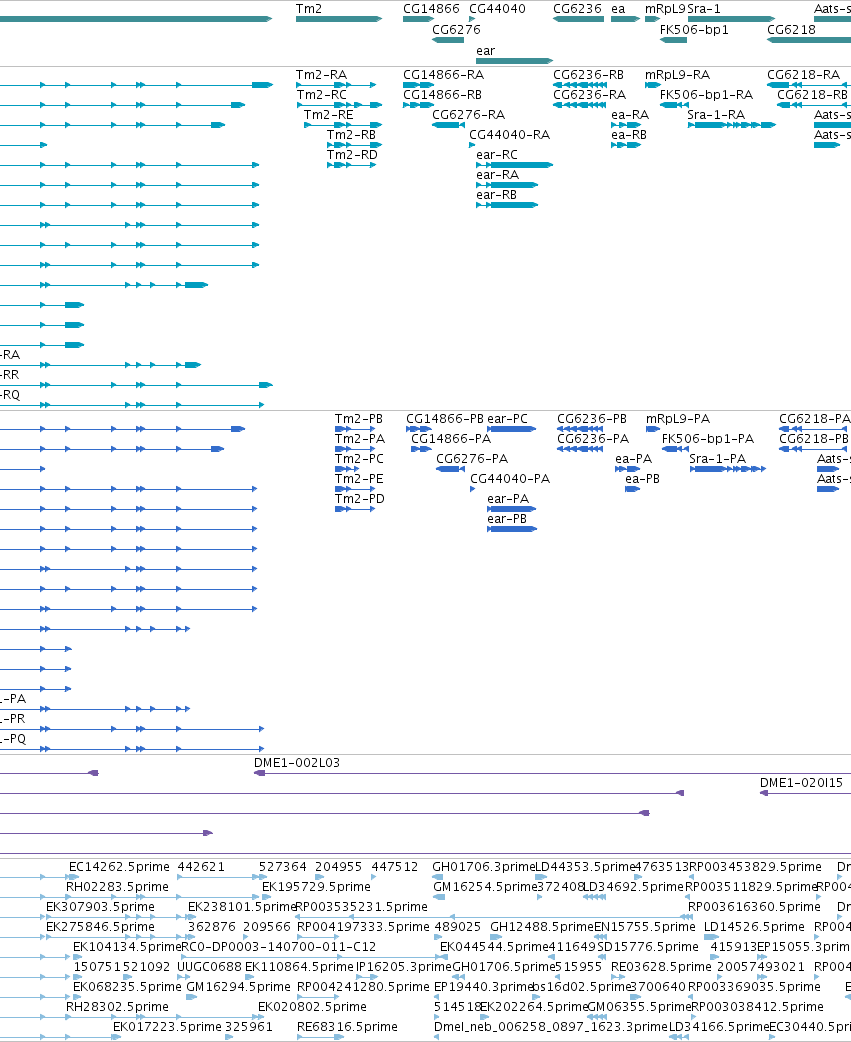Viewport: 851px width, 1042px height.
Task: Select the Tm2-RD transcript label
Action: pyautogui.click(x=352, y=154)
